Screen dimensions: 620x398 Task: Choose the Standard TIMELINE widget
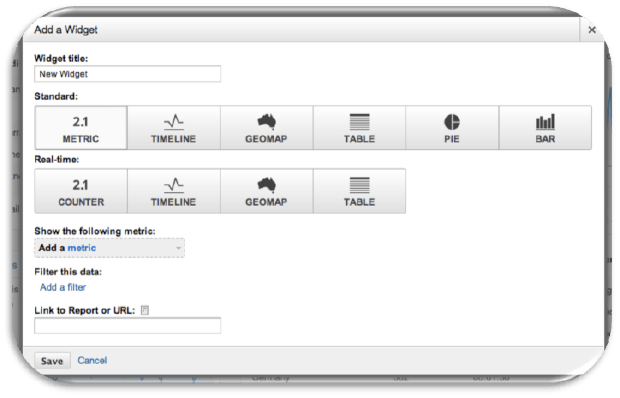[174, 128]
